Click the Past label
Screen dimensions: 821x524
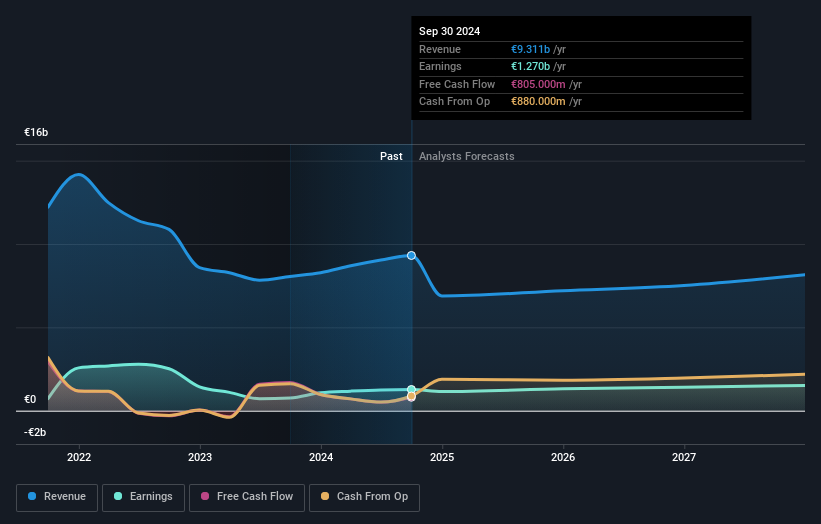tap(391, 156)
